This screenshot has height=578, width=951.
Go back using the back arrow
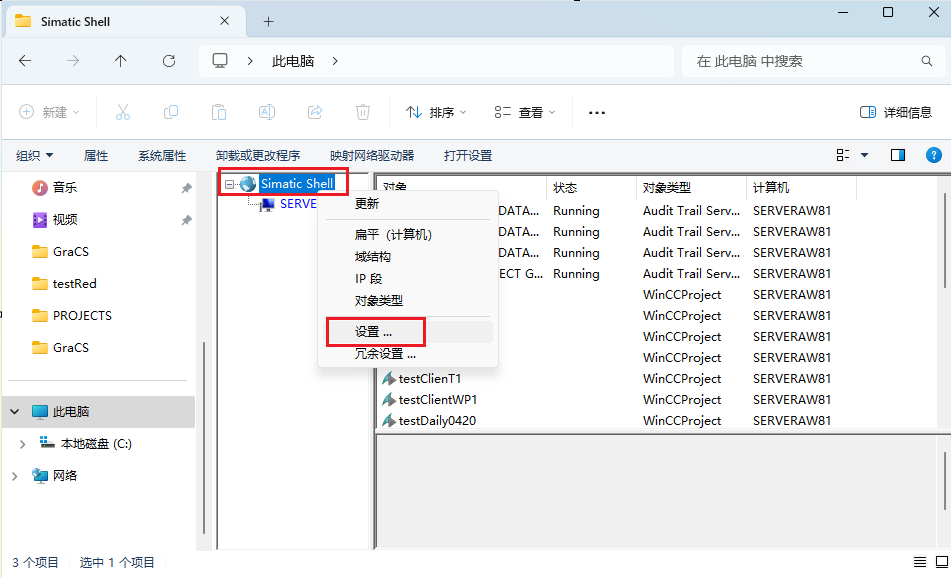[25, 61]
